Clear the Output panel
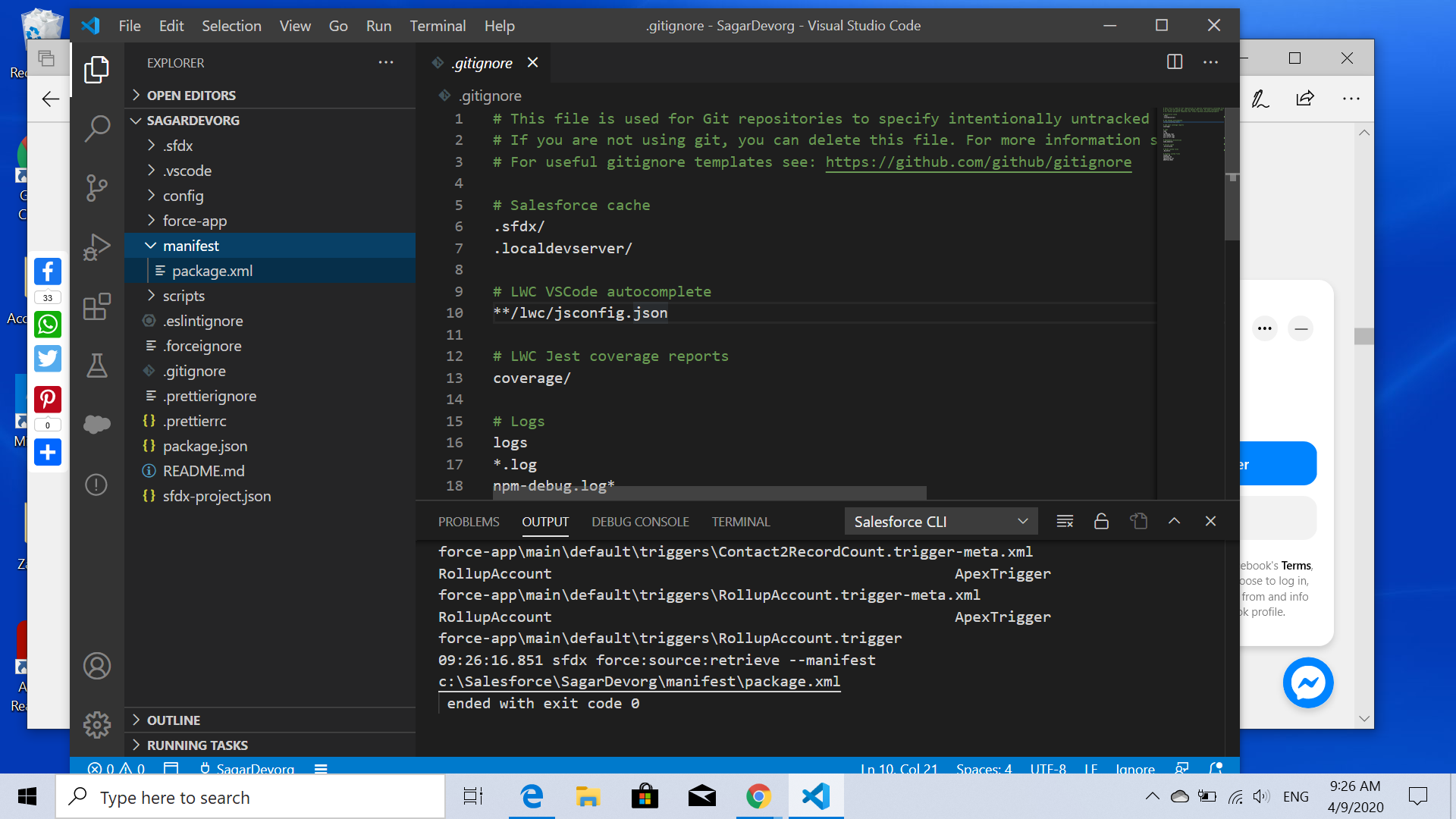 (1065, 521)
